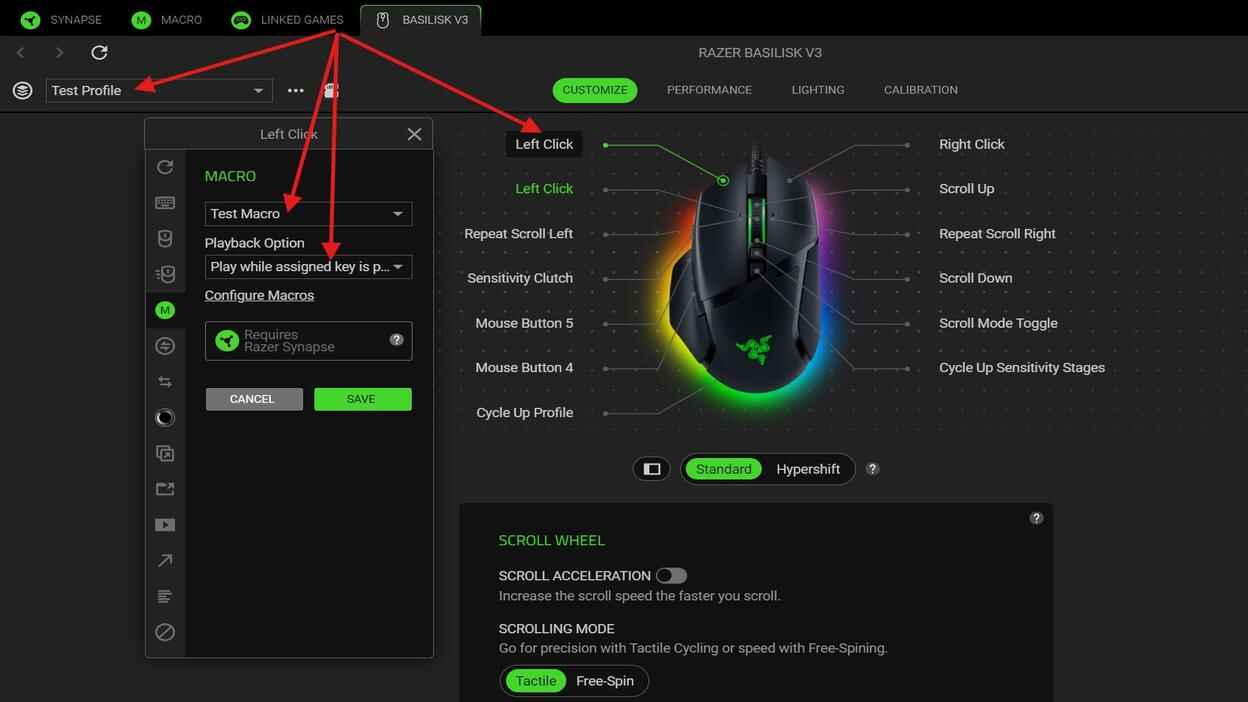Open the Playback Option dropdown
Image resolution: width=1248 pixels, height=702 pixels.
coord(308,267)
